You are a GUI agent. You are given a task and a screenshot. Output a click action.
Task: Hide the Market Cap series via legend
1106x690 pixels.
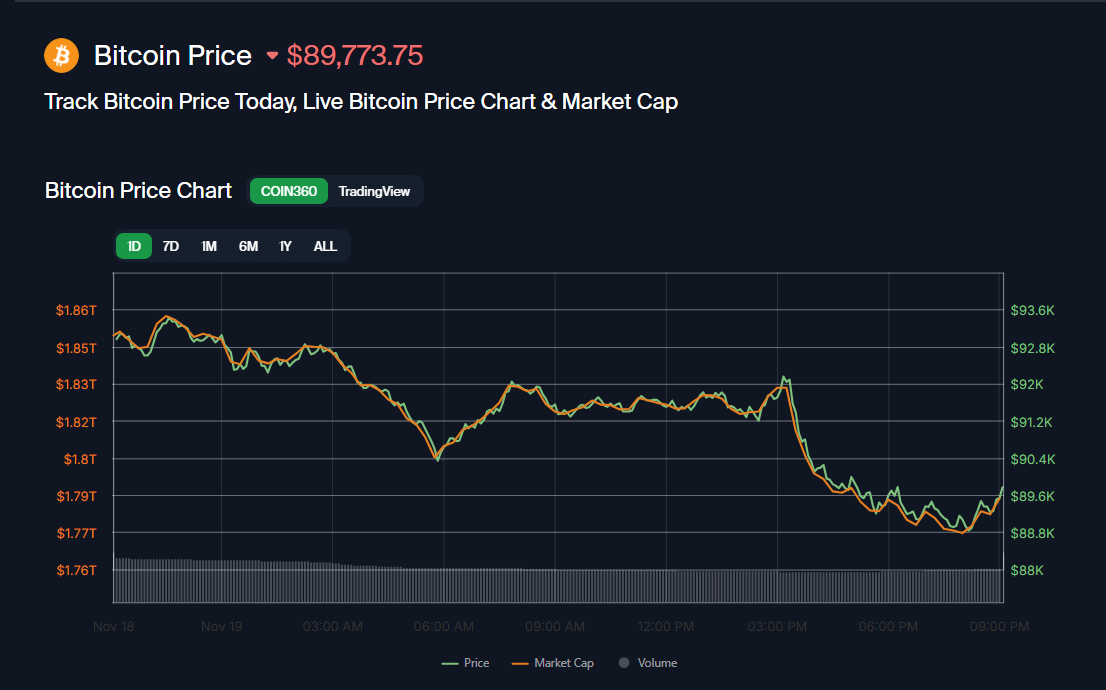pyautogui.click(x=563, y=663)
